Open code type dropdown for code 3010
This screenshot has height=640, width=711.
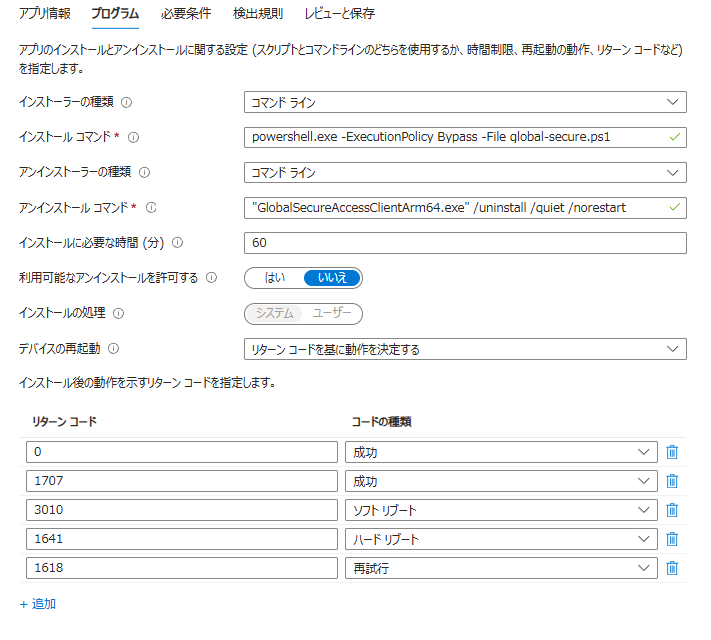click(500, 510)
